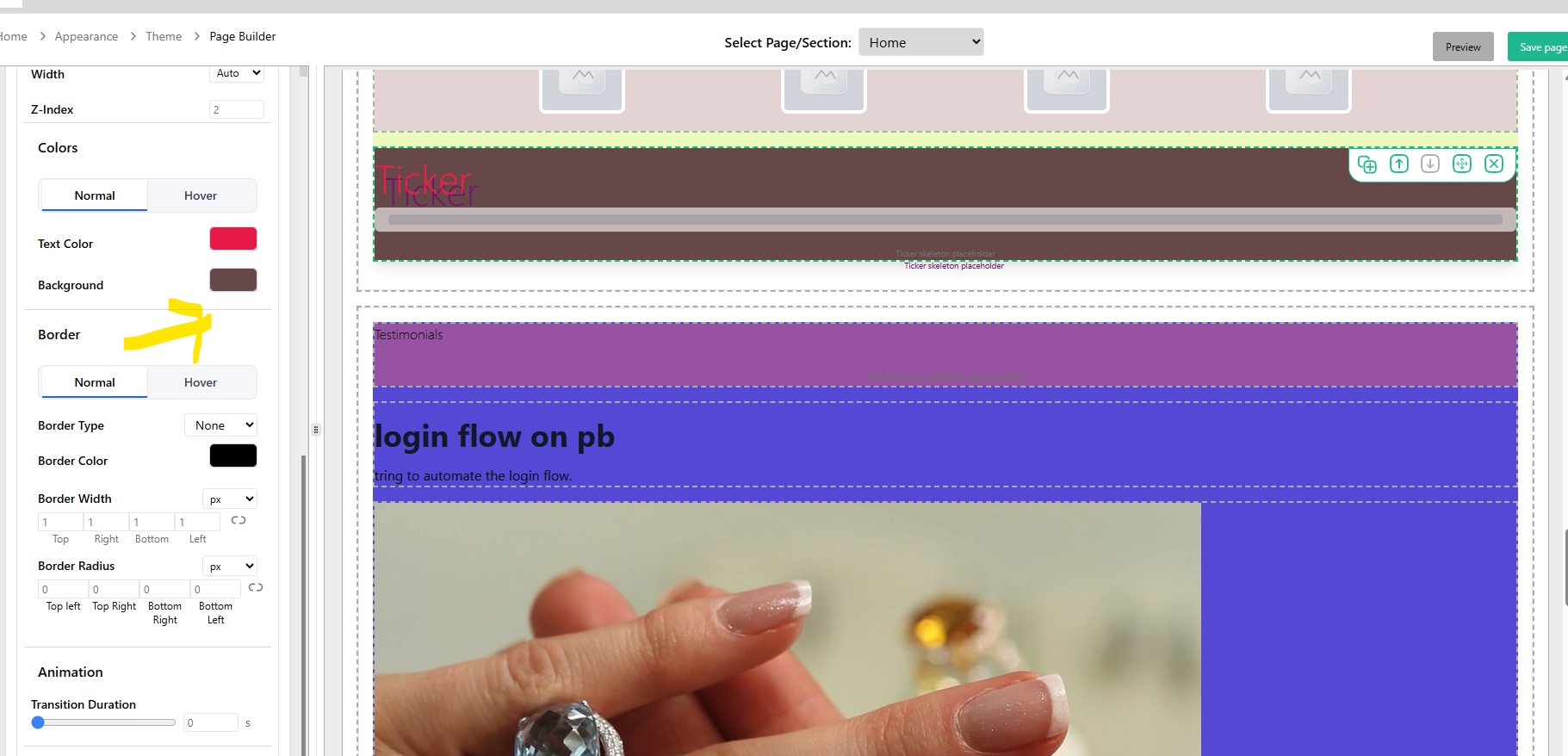Click the Border Radius Top Right input
Viewport: 1568px width, 756px height.
(x=114, y=589)
